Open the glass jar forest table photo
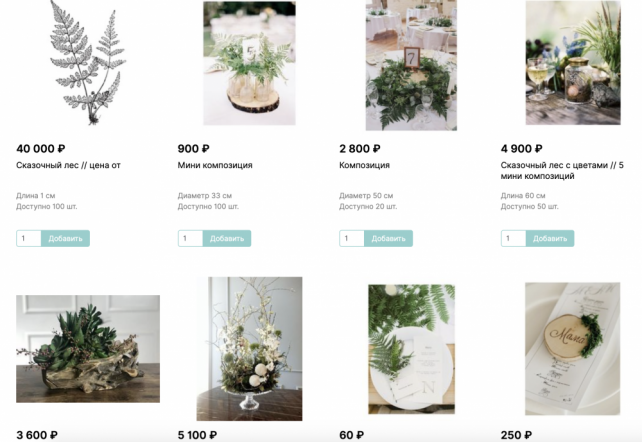642x442 pixels. [573, 63]
